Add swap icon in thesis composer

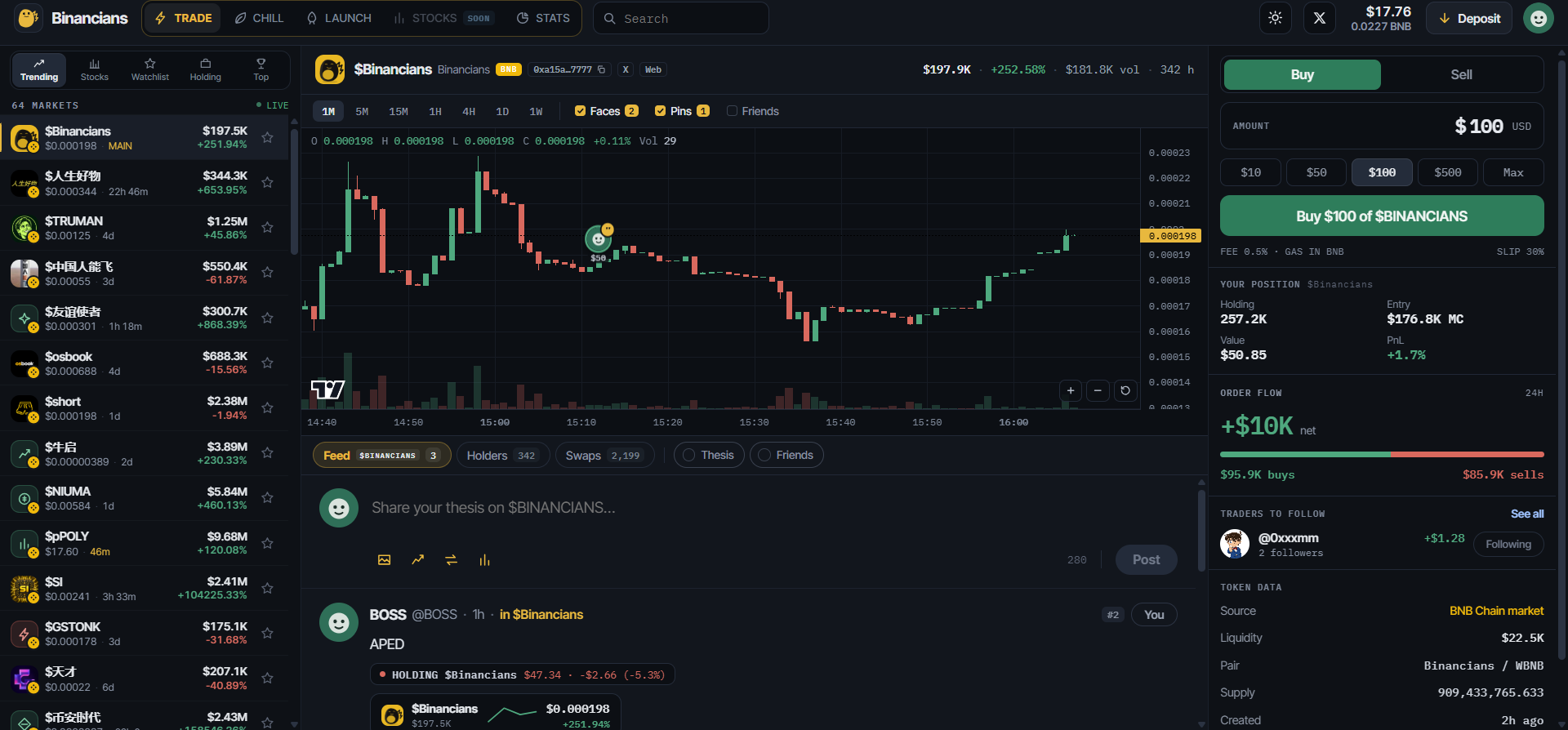click(451, 559)
